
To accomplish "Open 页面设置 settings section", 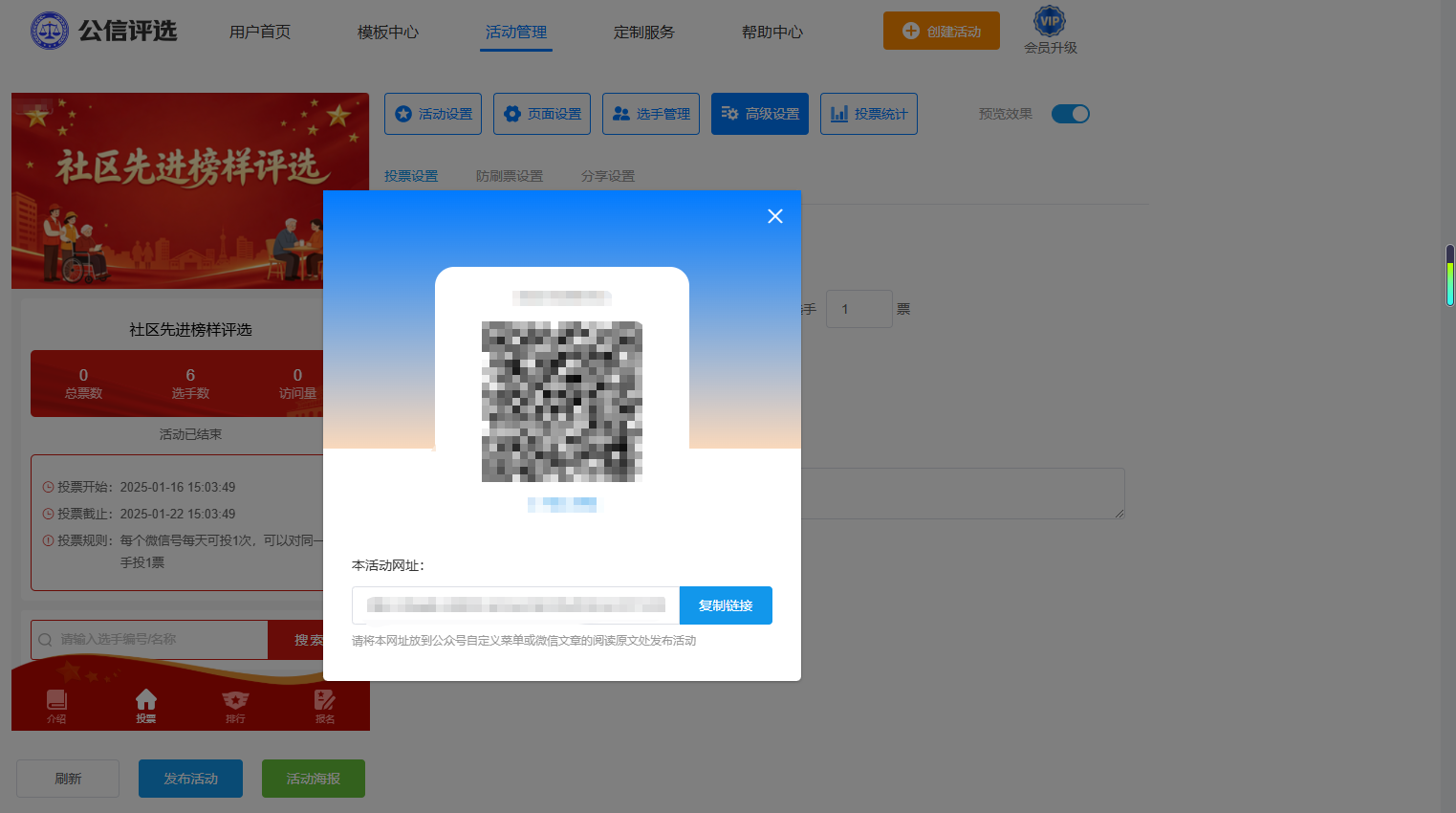I will [x=542, y=114].
